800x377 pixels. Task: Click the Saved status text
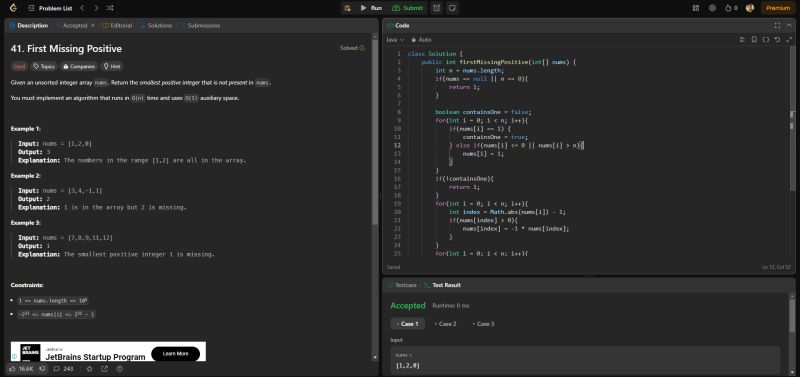coord(393,267)
